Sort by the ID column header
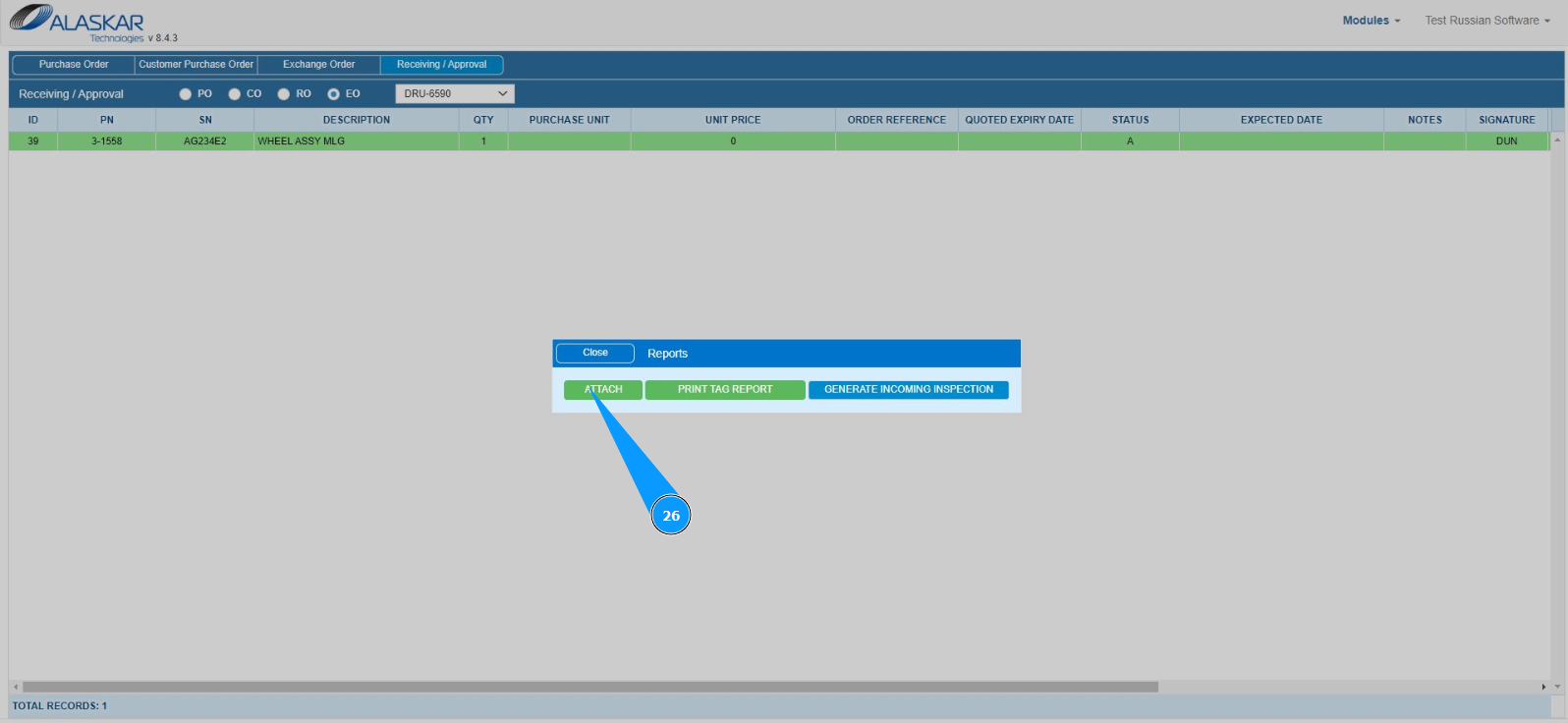This screenshot has height=723, width=1568. point(33,120)
